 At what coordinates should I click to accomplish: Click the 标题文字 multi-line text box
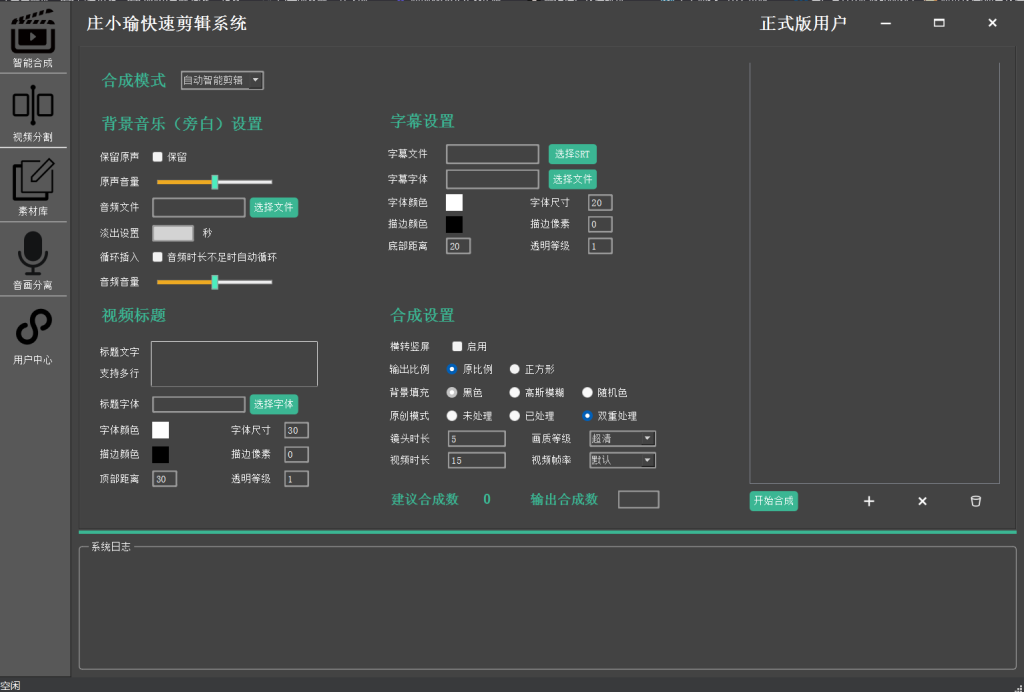[234, 364]
